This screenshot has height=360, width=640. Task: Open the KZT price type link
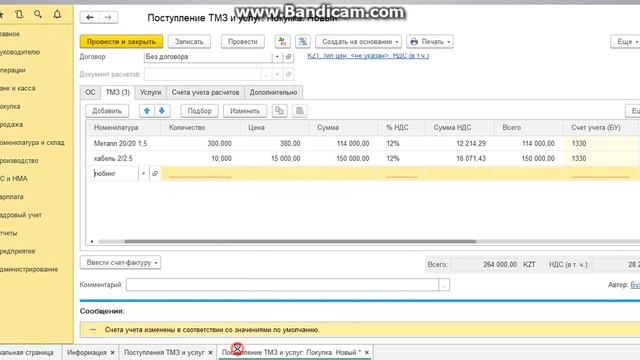pos(368,56)
